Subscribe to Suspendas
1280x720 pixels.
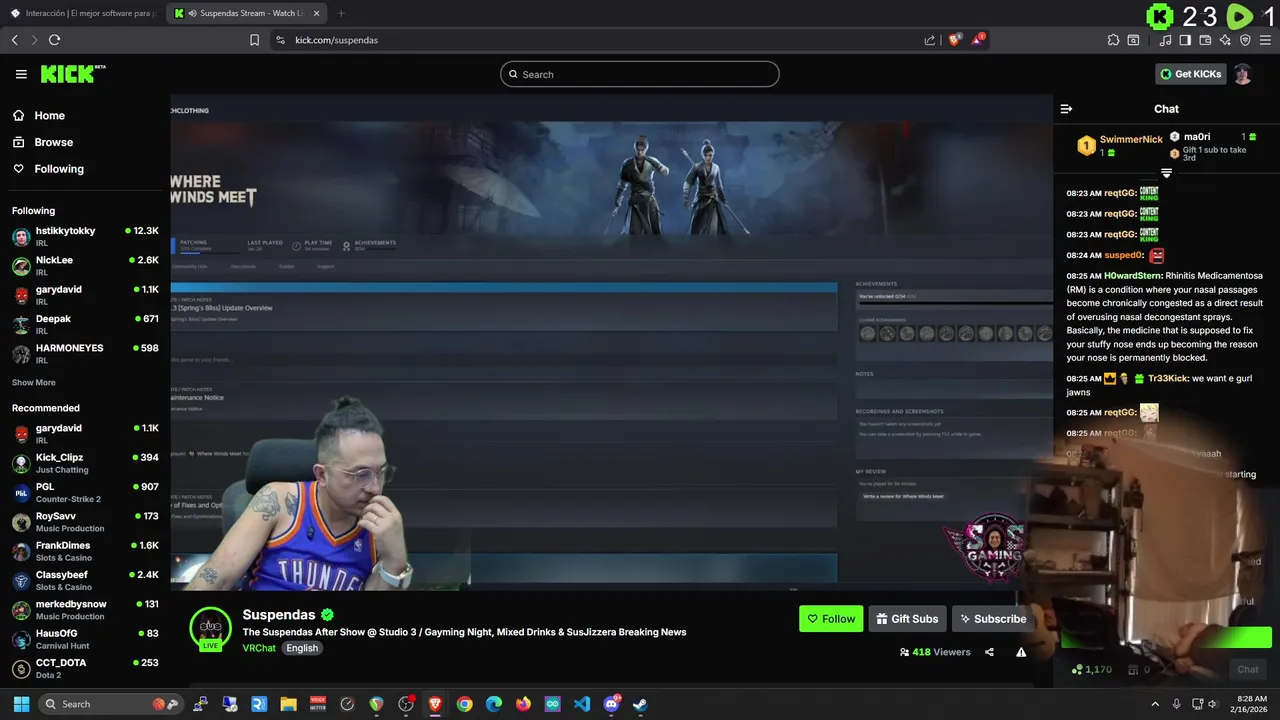pyautogui.click(x=992, y=619)
